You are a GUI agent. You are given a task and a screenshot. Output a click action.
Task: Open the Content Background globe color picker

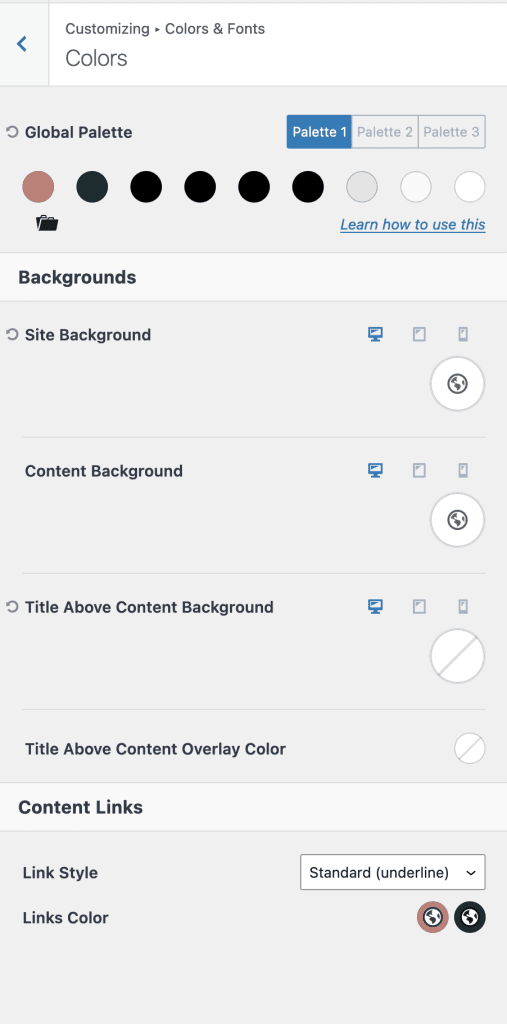[x=457, y=520]
